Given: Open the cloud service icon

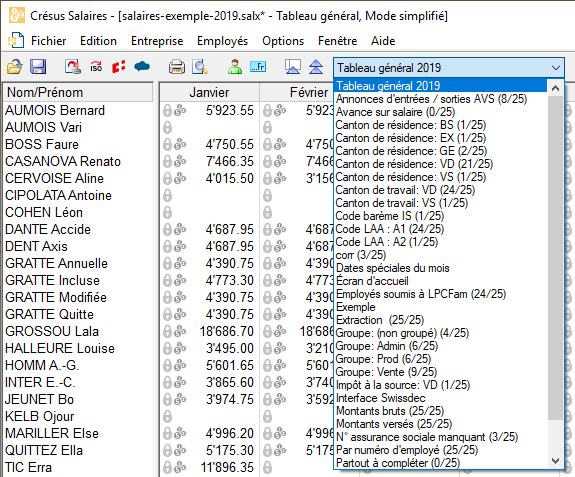Looking at the screenshot, I should coord(142,67).
